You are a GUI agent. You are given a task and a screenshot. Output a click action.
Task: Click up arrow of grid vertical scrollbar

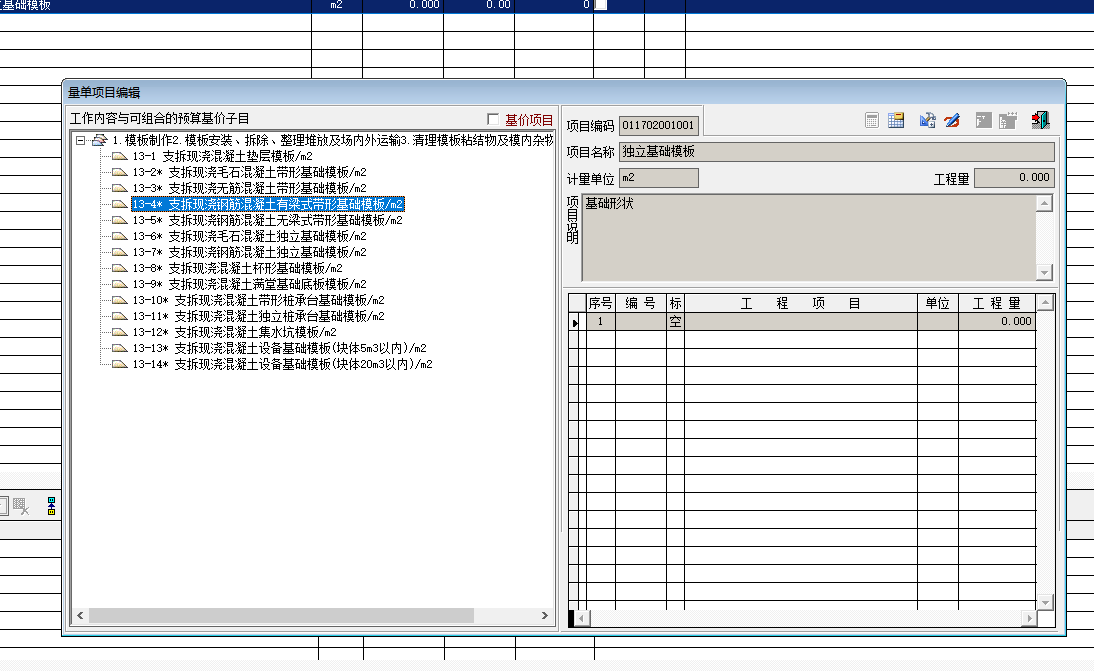(x=1045, y=303)
